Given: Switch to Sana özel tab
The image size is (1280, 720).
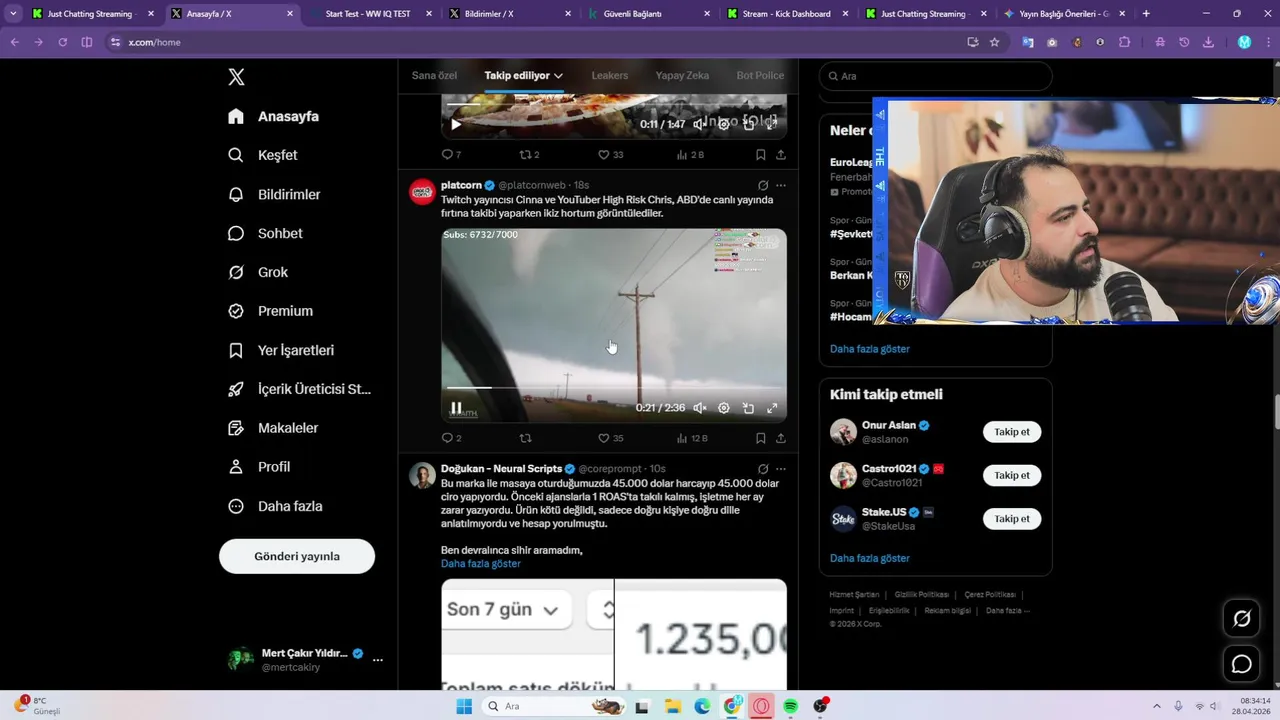Looking at the screenshot, I should (x=434, y=75).
